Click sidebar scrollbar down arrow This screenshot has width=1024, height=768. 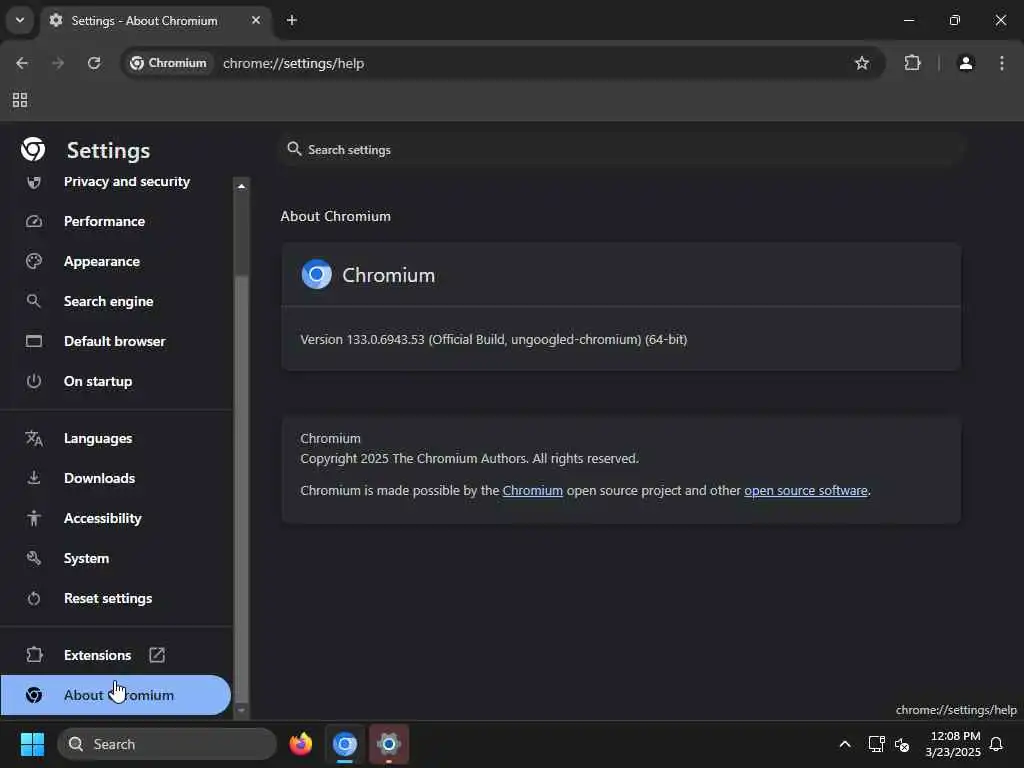pyautogui.click(x=242, y=710)
